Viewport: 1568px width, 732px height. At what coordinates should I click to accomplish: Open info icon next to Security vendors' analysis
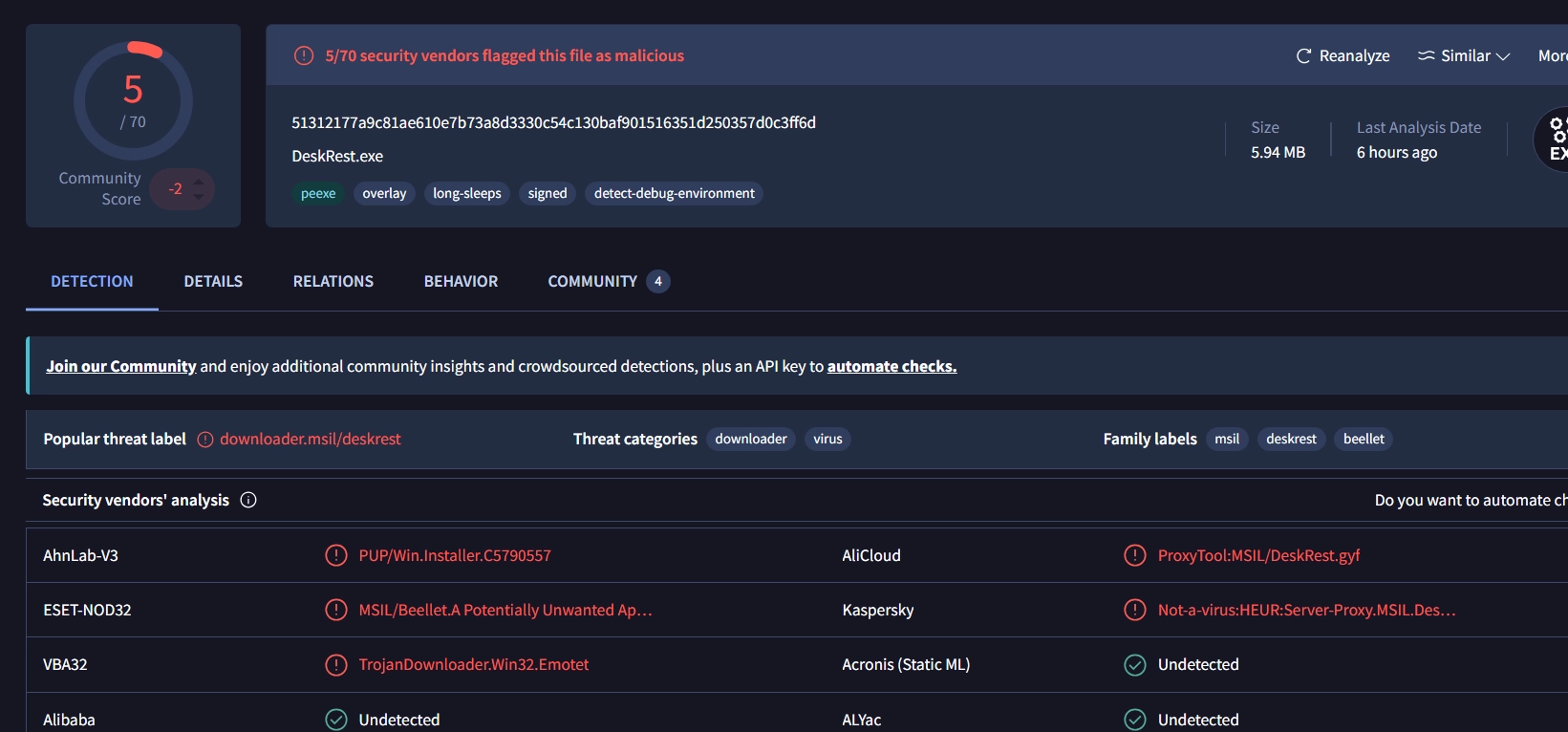point(248,500)
